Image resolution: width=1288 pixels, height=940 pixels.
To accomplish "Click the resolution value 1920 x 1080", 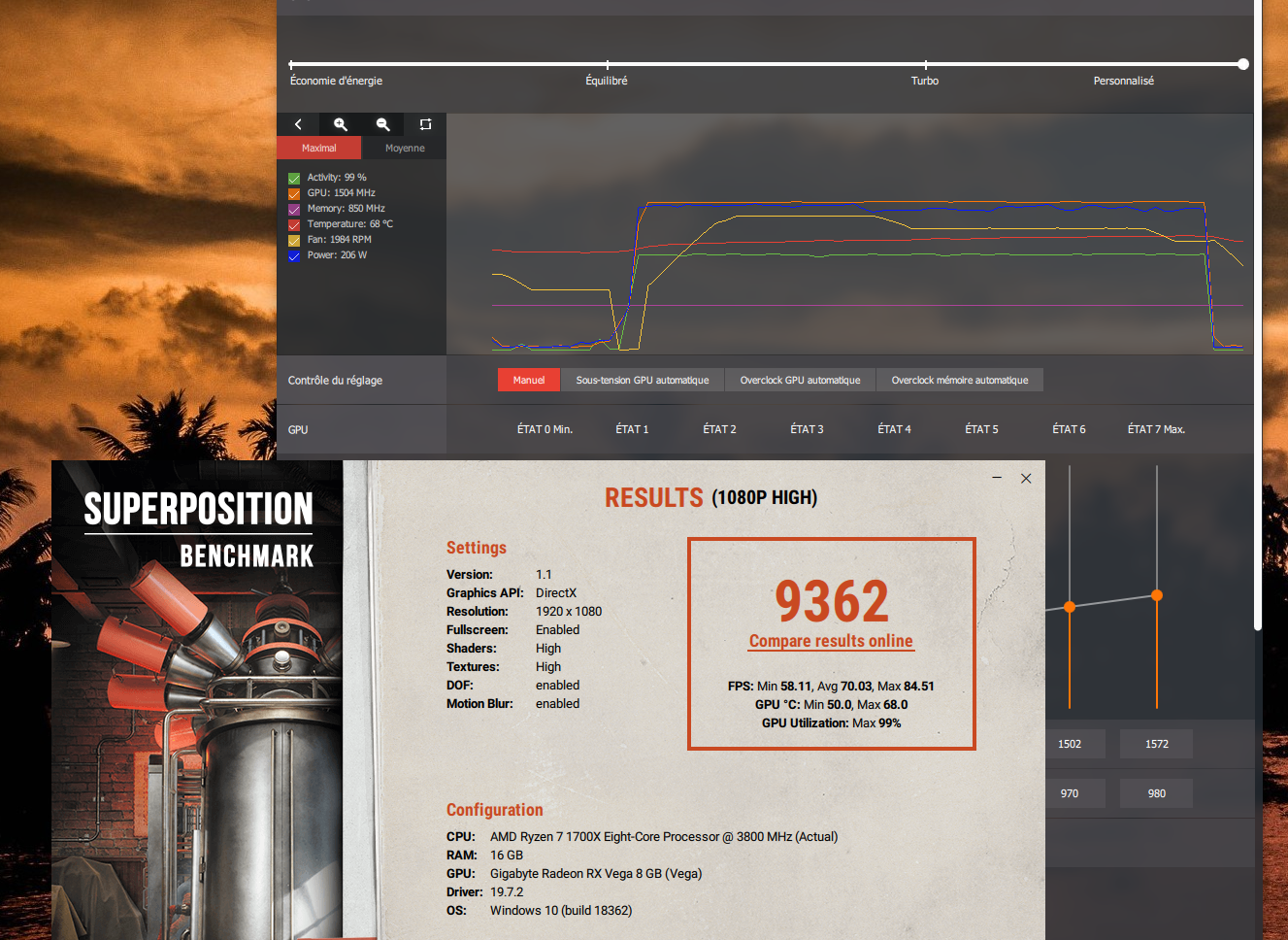I will [x=569, y=611].
